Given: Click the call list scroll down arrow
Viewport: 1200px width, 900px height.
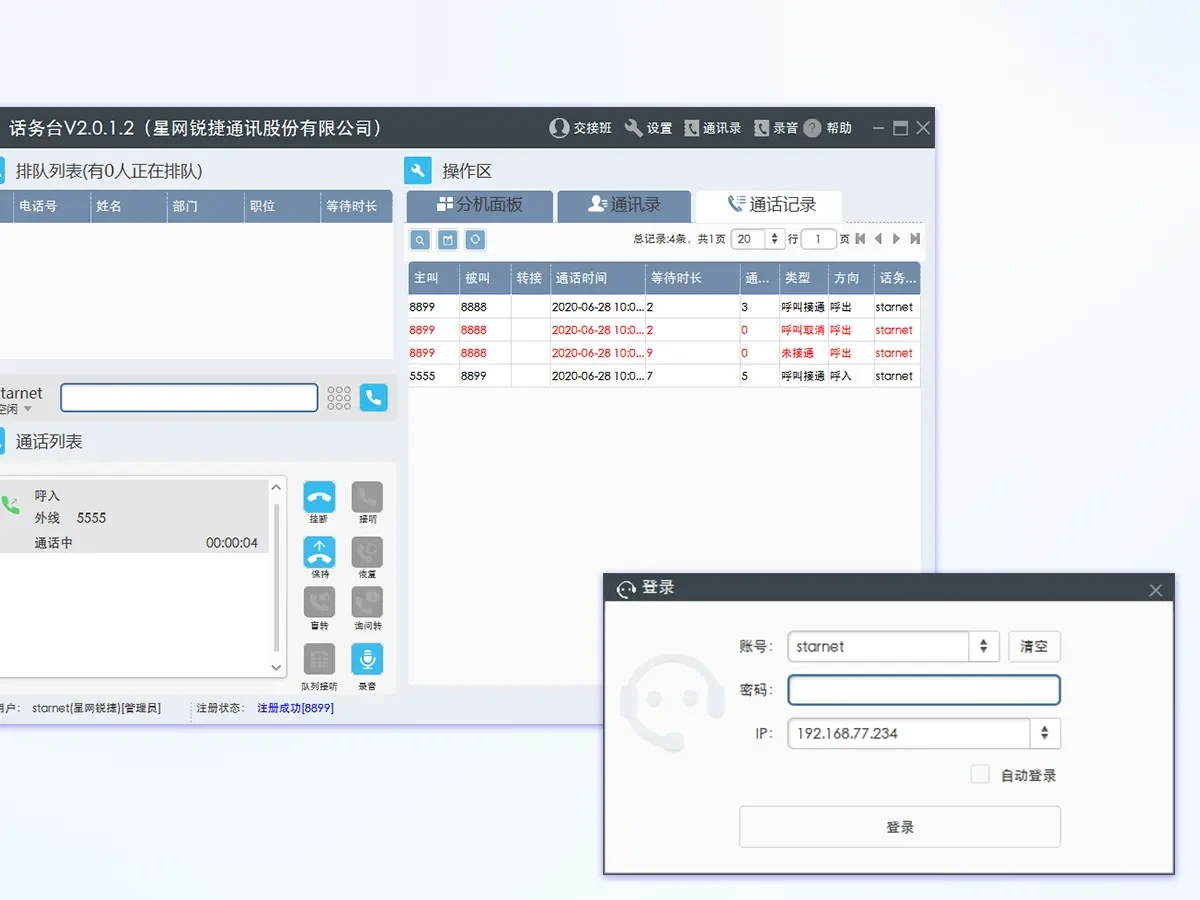Looking at the screenshot, I should pos(277,667).
